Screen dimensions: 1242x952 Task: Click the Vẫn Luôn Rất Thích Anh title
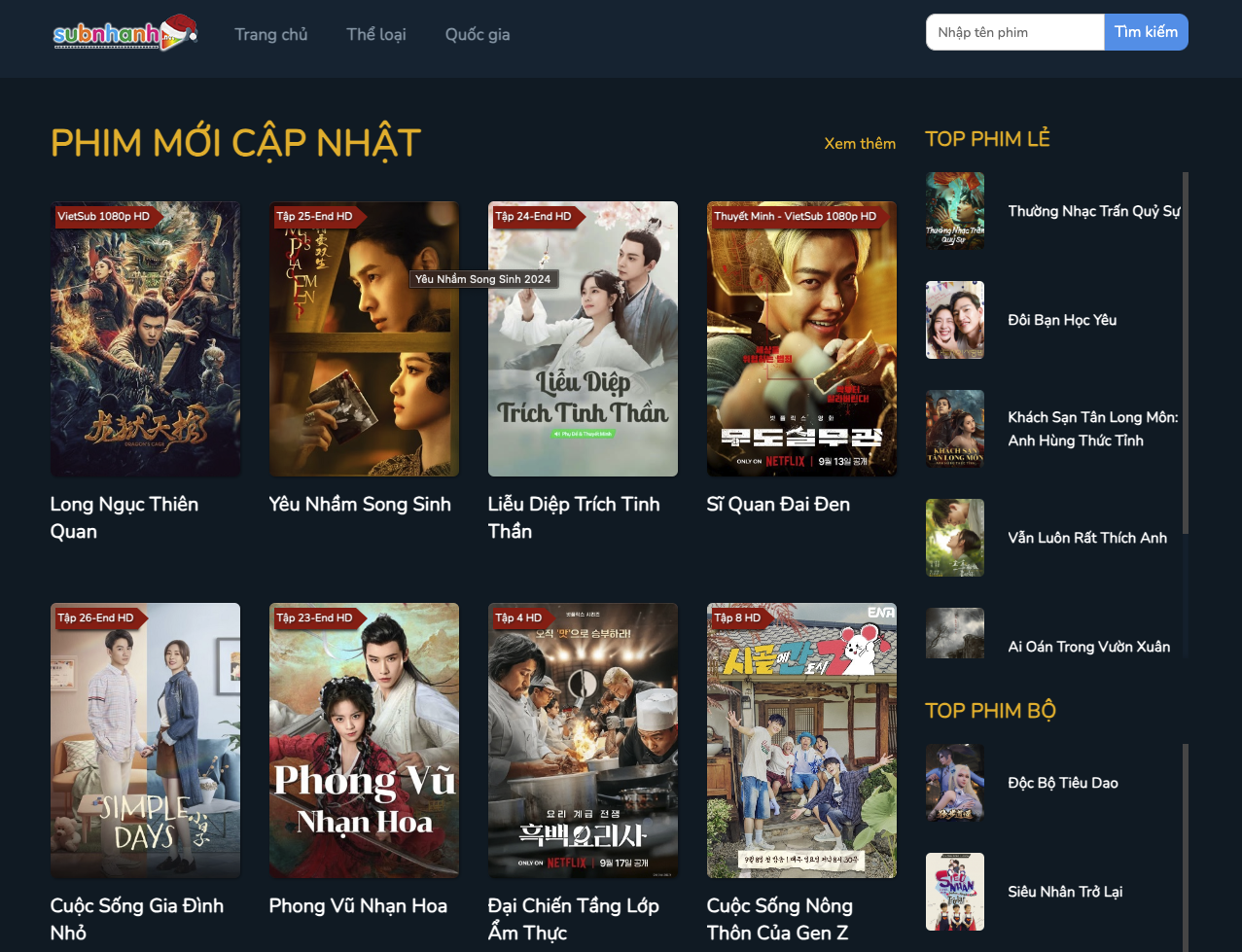[1087, 538]
